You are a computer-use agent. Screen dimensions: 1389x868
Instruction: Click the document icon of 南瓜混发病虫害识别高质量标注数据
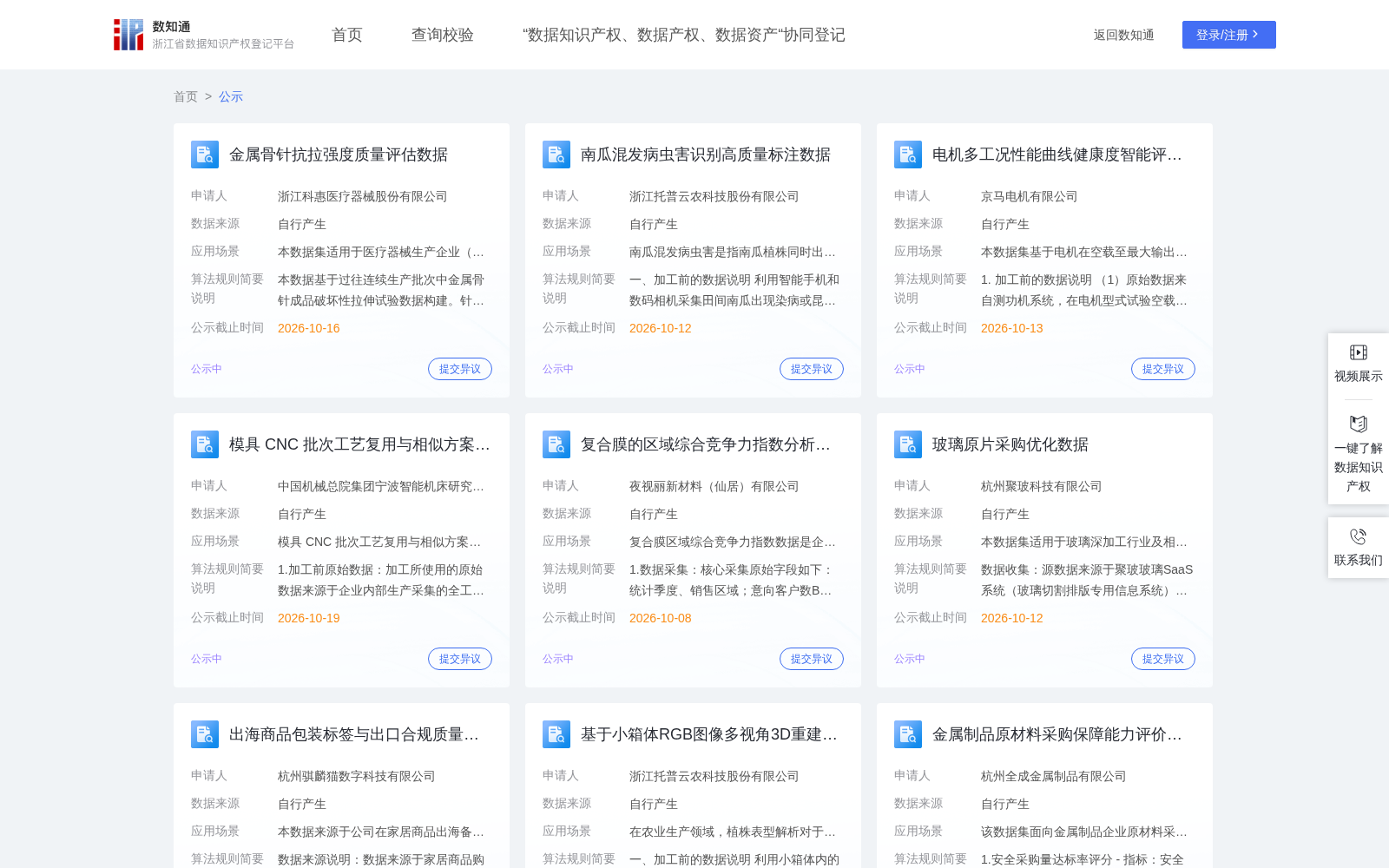(556, 155)
